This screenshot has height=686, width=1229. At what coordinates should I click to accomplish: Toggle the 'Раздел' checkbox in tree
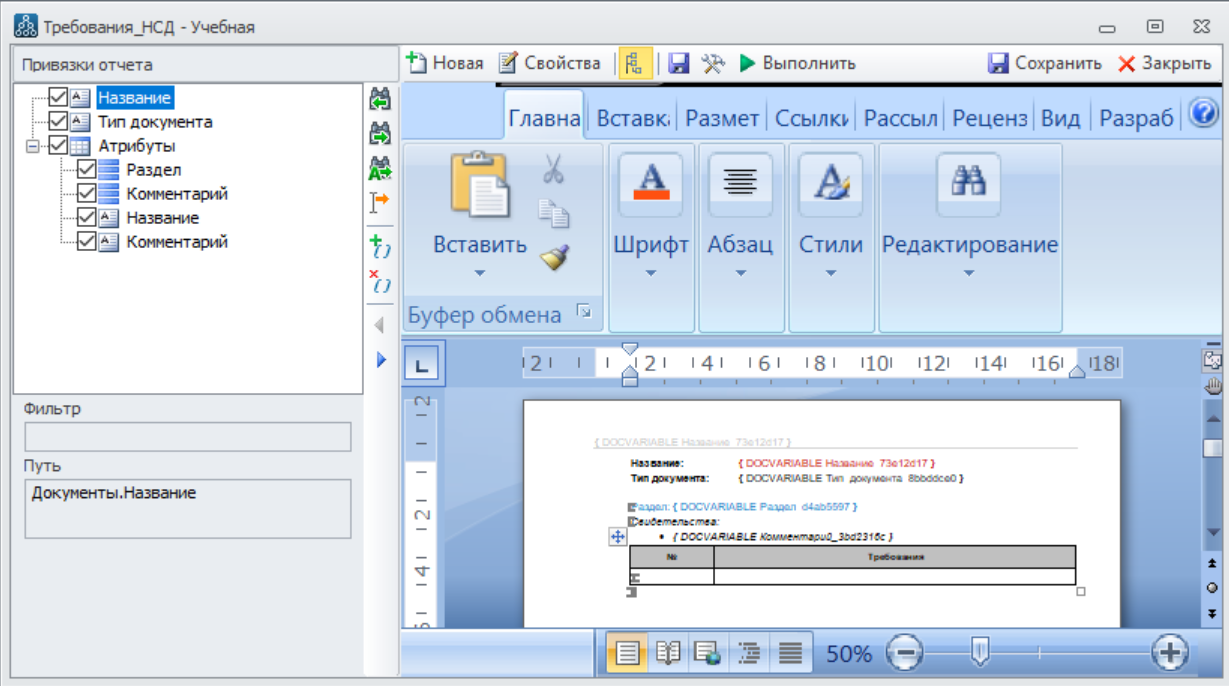click(x=87, y=170)
